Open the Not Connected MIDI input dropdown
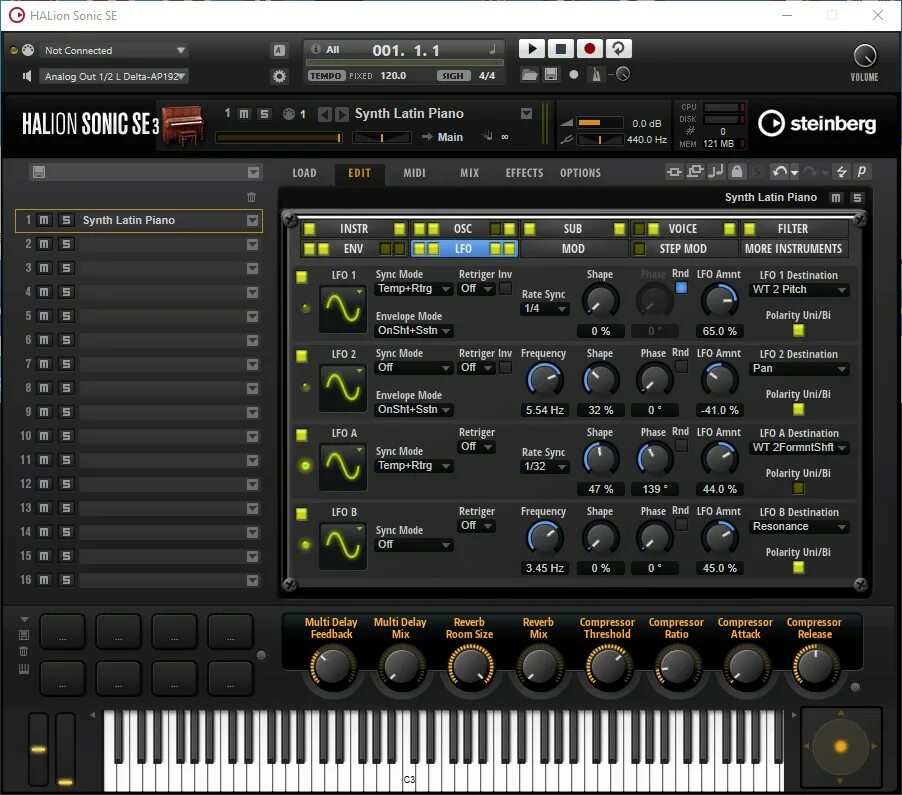This screenshot has width=902, height=795. pos(114,51)
